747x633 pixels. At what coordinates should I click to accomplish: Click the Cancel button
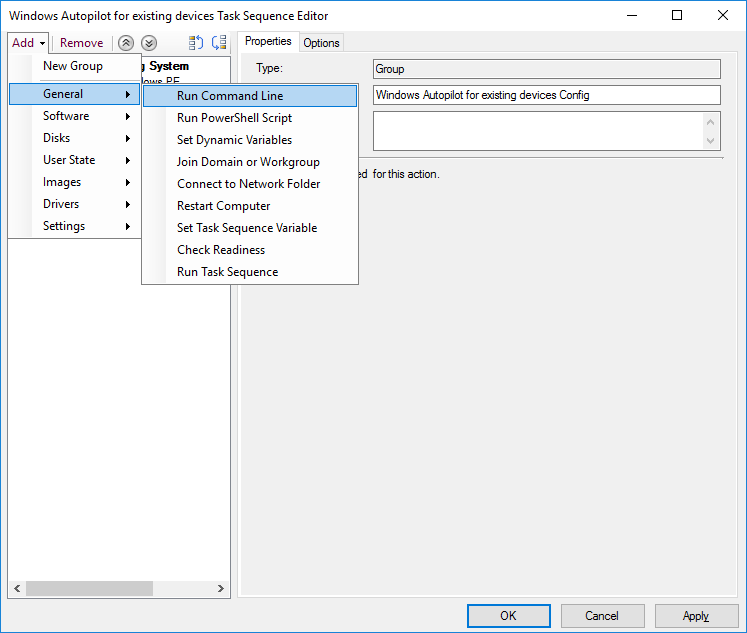(x=602, y=616)
